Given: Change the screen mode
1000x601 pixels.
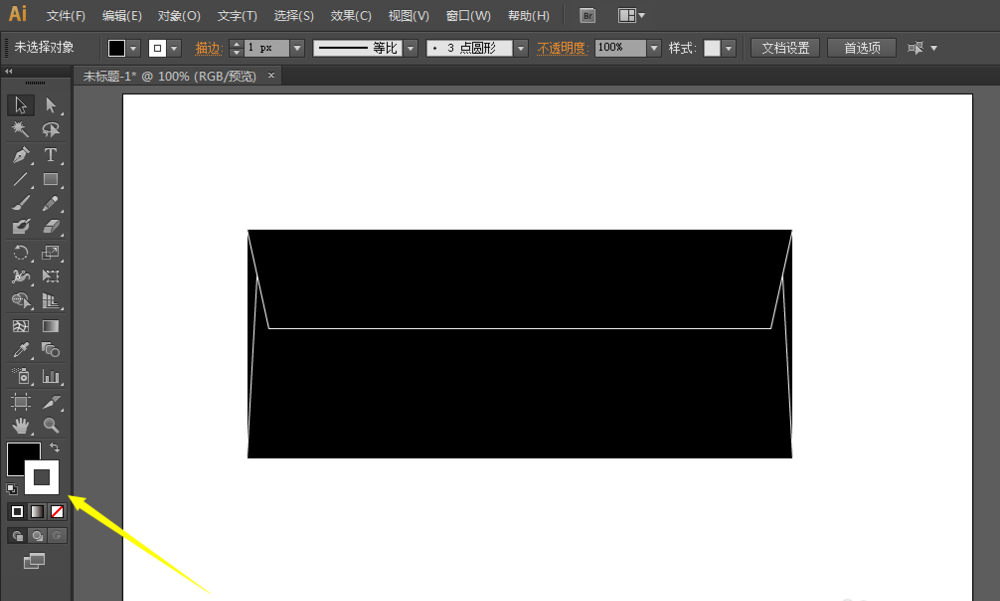Looking at the screenshot, I should (x=34, y=561).
